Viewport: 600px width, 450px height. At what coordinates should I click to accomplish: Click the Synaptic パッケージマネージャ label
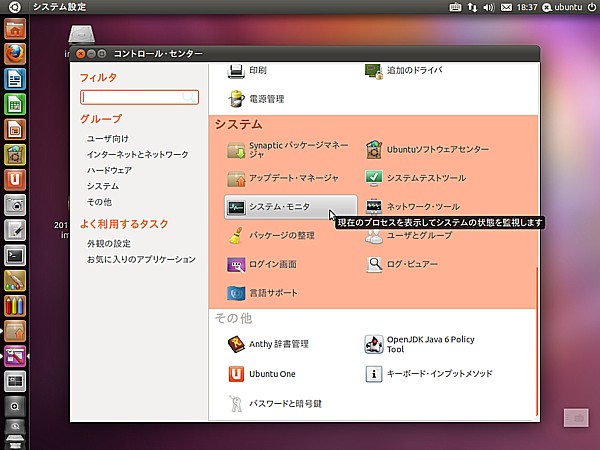point(299,150)
